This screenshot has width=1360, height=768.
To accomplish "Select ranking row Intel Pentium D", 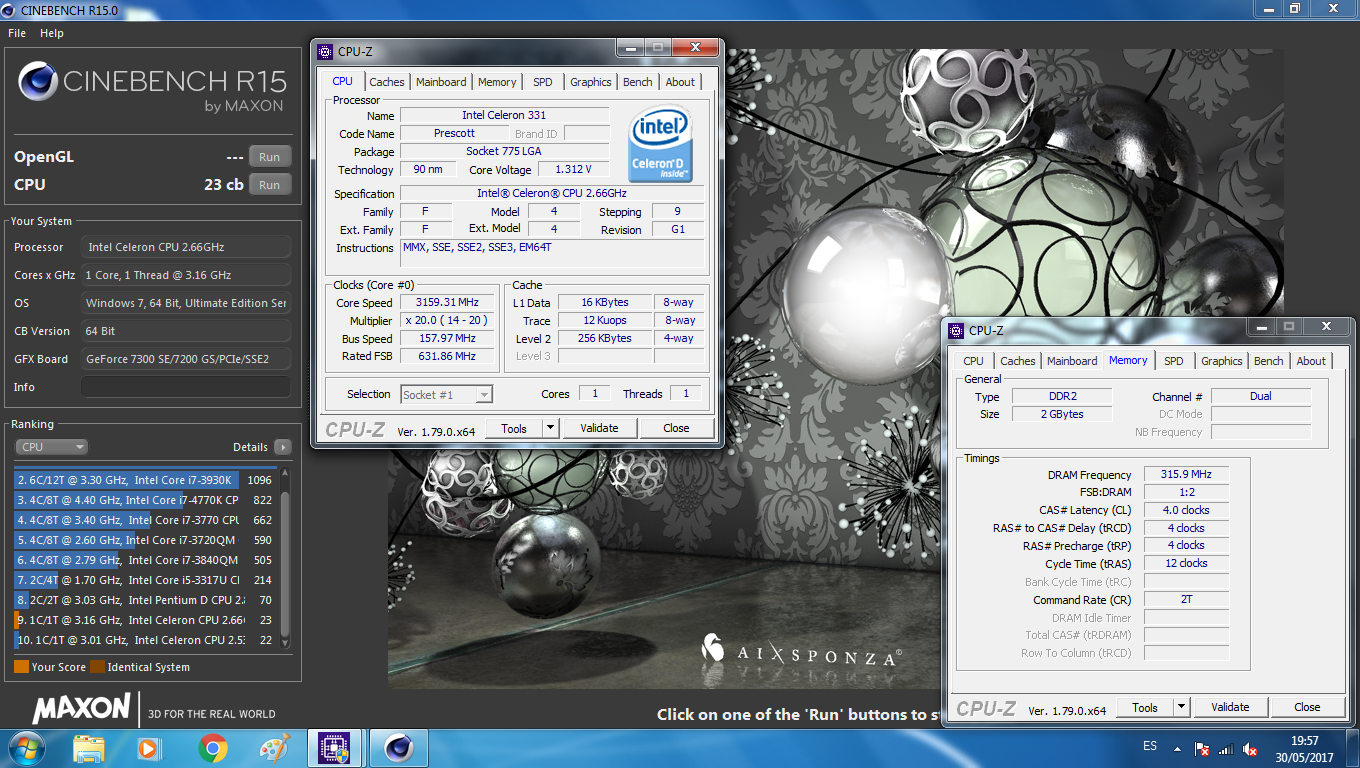I will 145,600.
